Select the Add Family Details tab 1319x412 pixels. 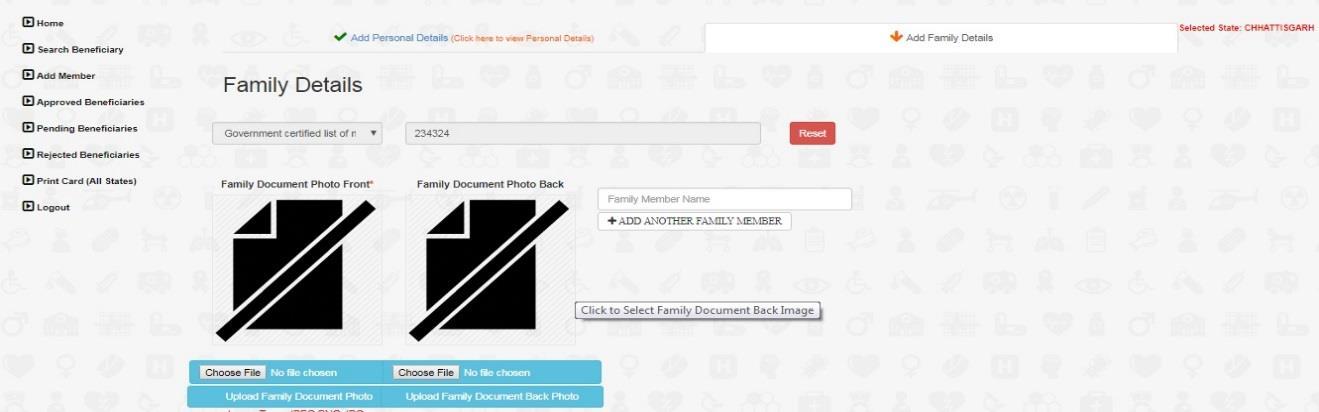(941, 38)
